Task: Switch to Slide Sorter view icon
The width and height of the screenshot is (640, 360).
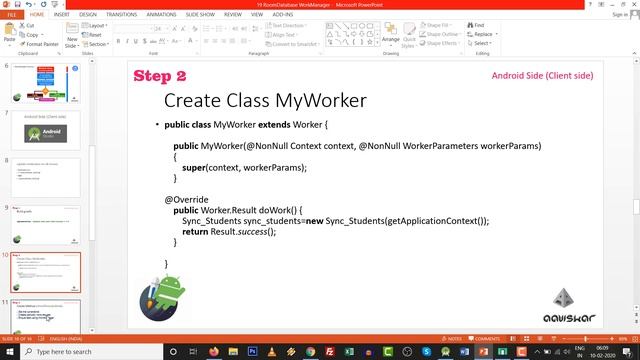Action: pos(527,339)
